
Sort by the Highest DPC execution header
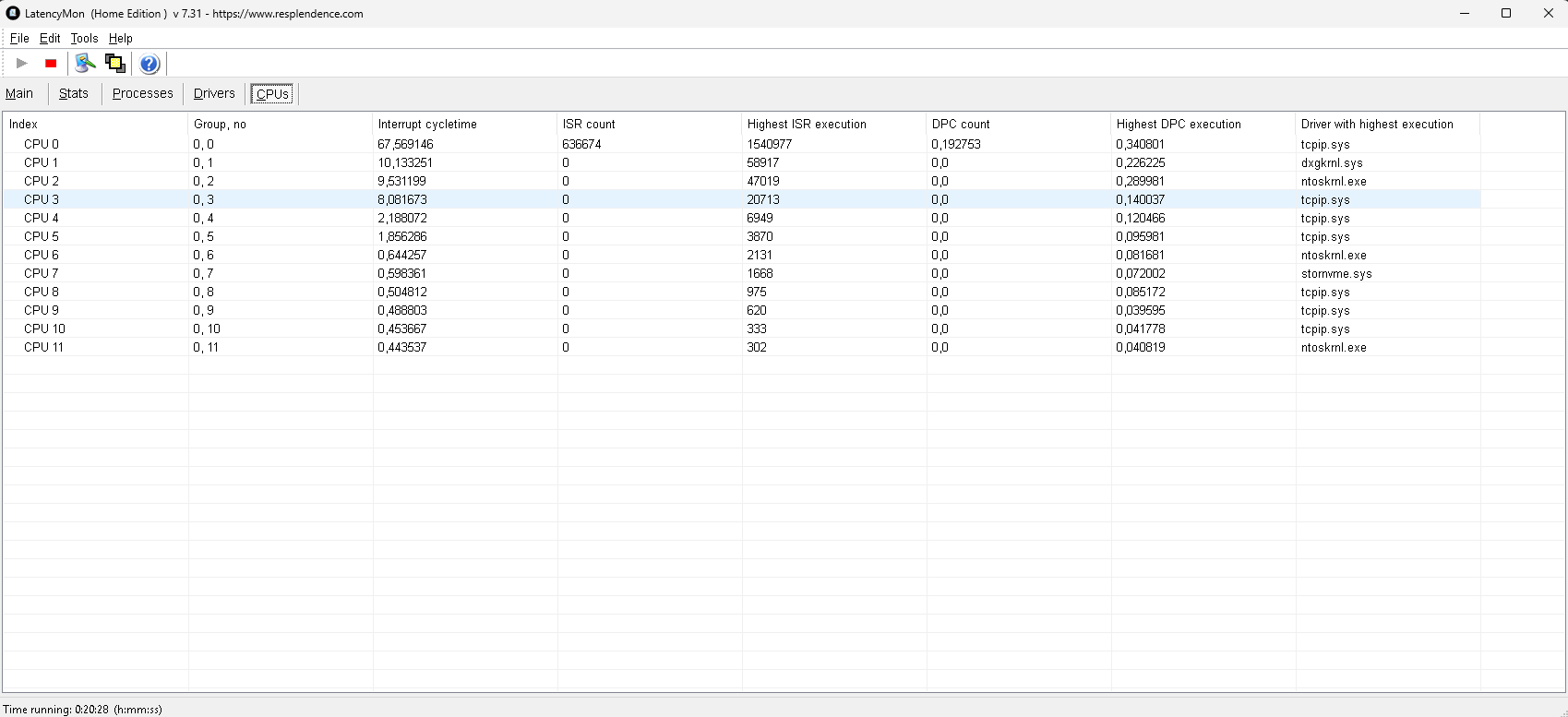[1203, 124]
